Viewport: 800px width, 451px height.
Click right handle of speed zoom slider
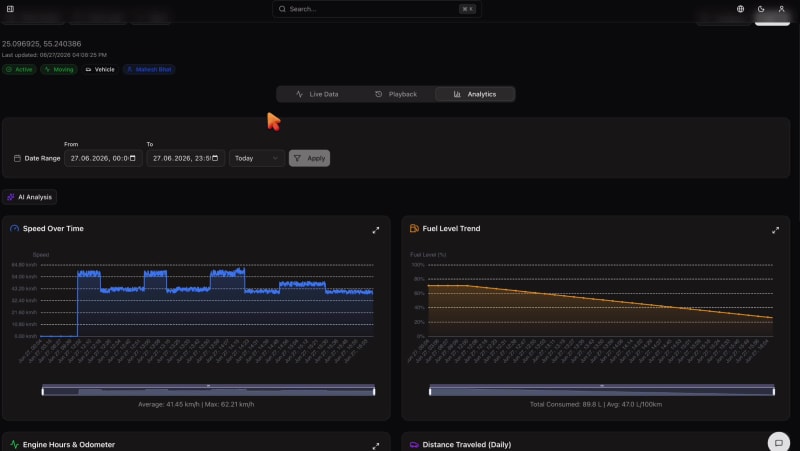tap(374, 391)
